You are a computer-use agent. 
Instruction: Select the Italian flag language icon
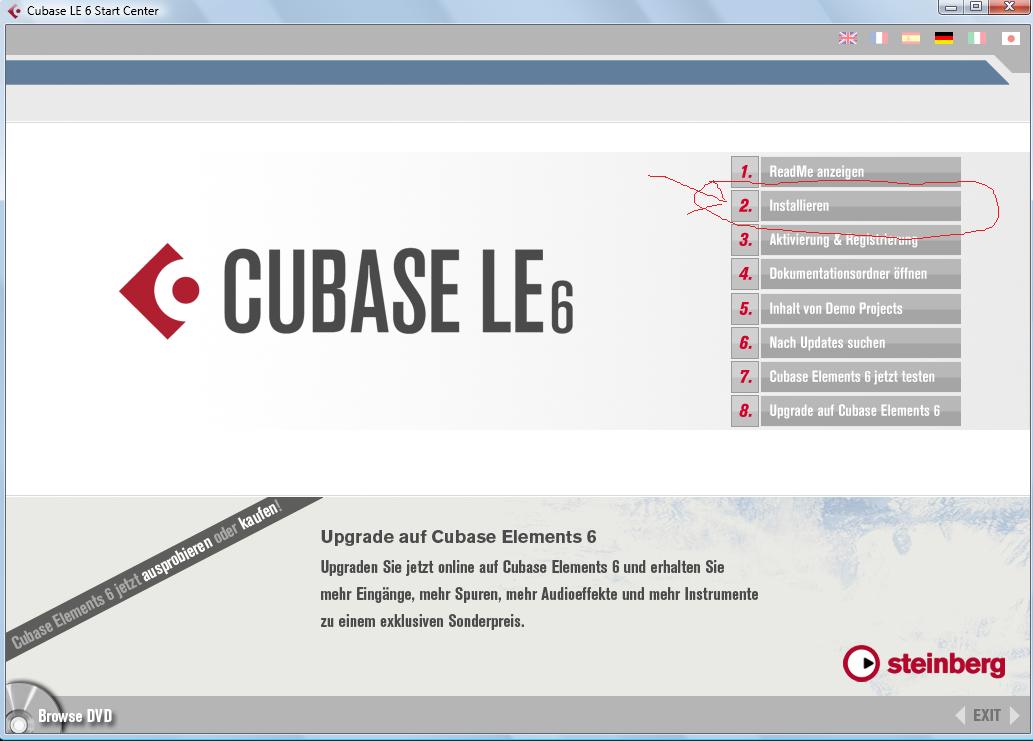tap(977, 38)
